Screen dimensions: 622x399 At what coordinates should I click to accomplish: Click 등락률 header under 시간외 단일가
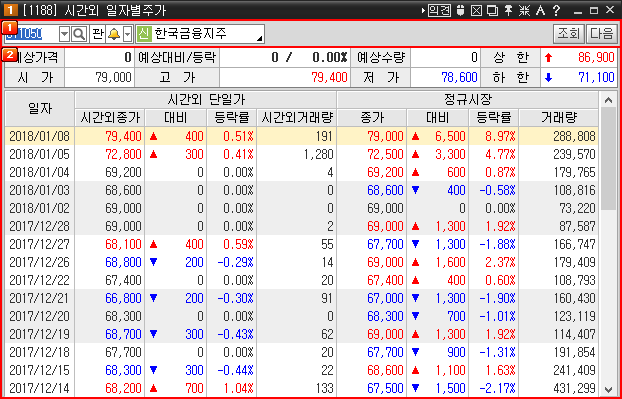pos(232,117)
